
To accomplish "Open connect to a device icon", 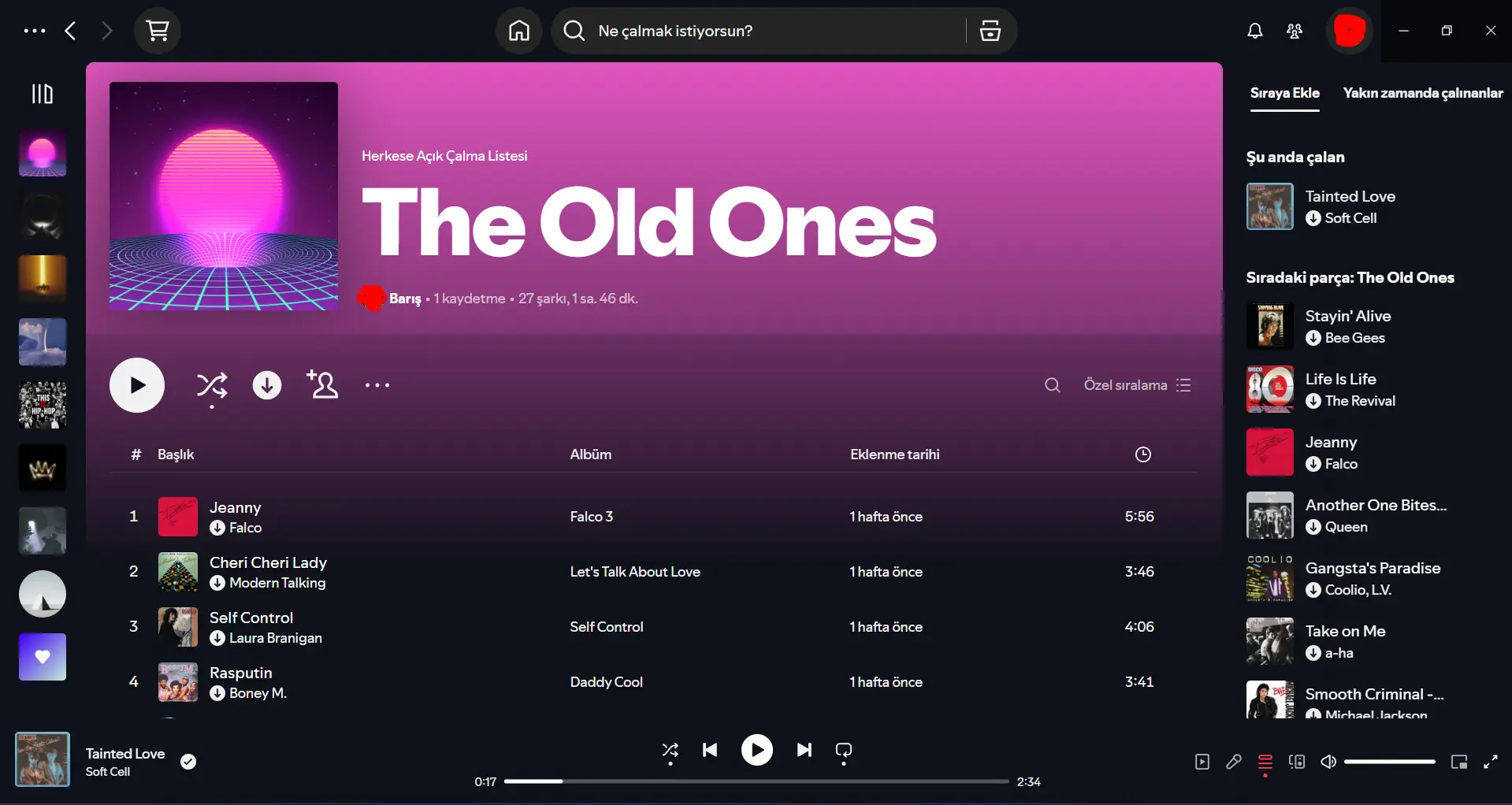I will pyautogui.click(x=1297, y=762).
